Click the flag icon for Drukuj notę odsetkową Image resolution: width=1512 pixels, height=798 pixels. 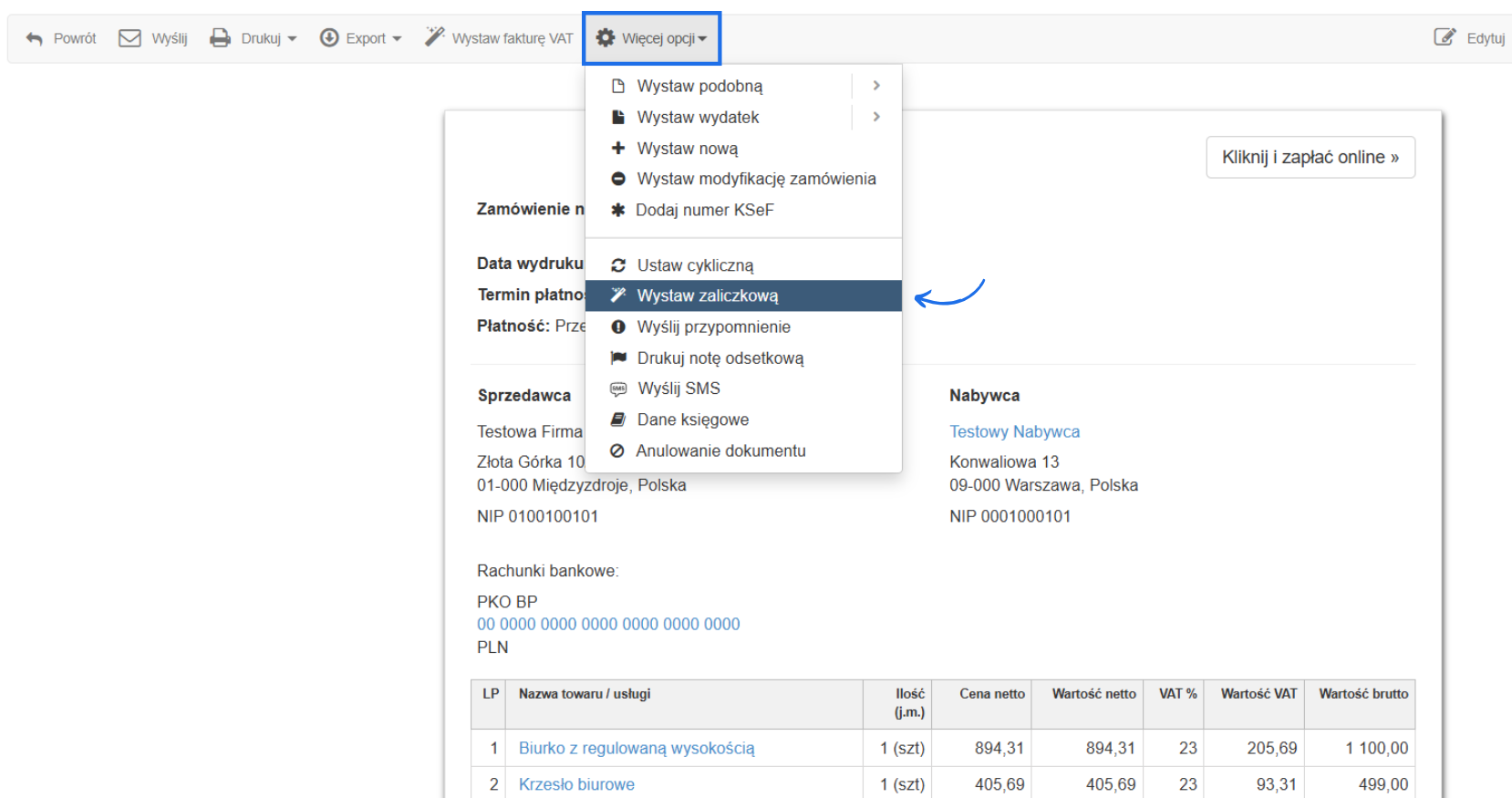click(x=618, y=358)
